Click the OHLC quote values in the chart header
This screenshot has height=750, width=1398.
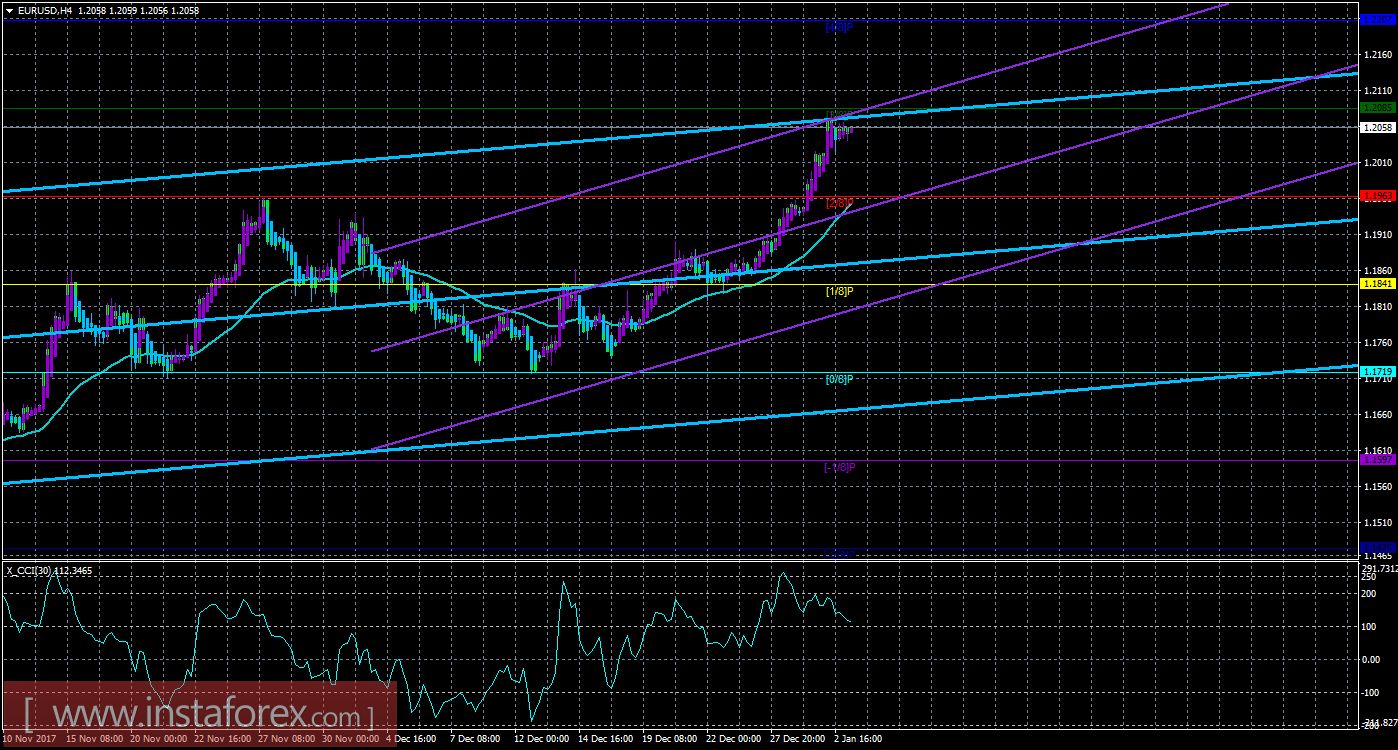coord(137,9)
